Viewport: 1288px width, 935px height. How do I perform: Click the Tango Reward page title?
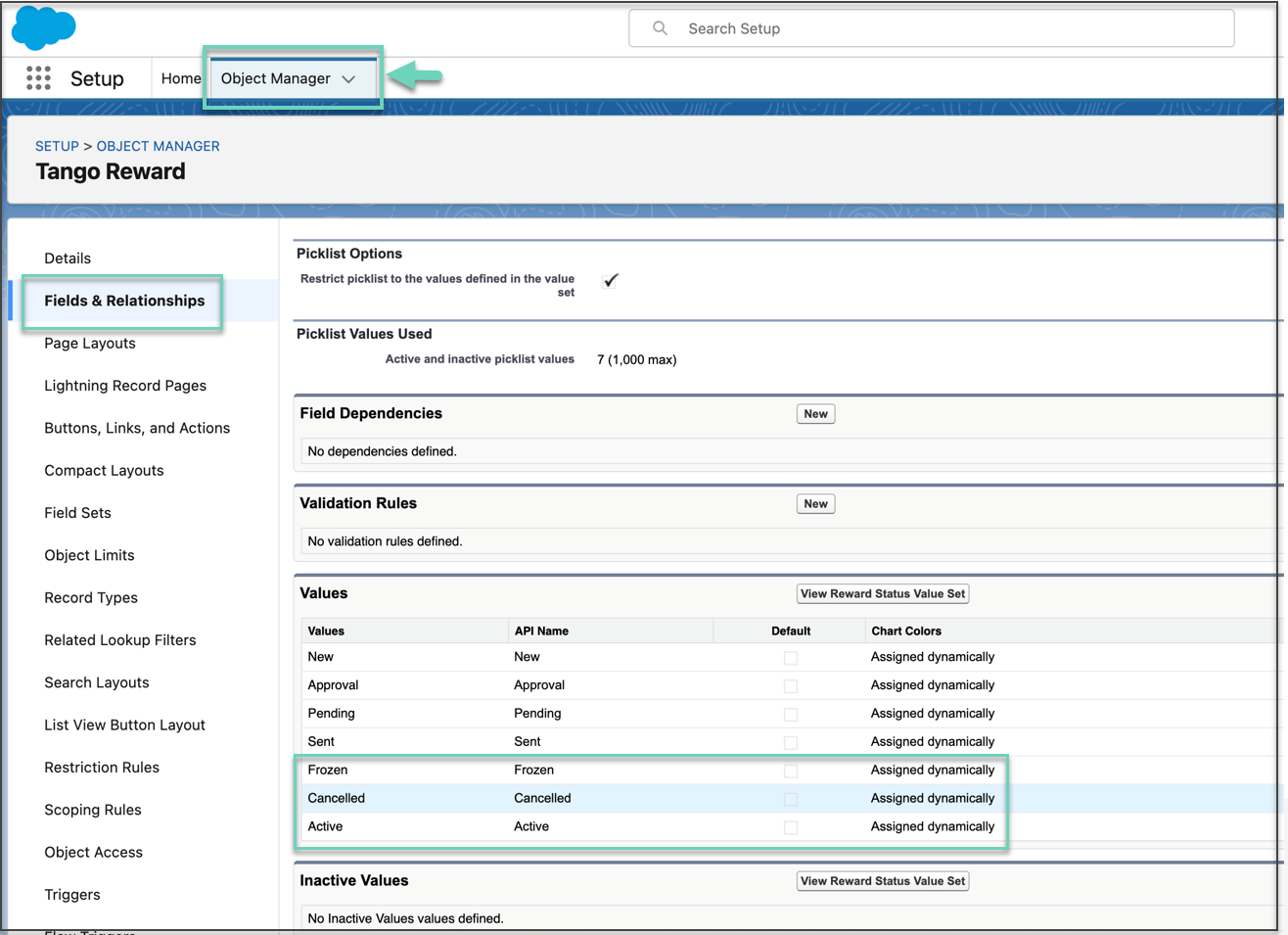click(111, 172)
